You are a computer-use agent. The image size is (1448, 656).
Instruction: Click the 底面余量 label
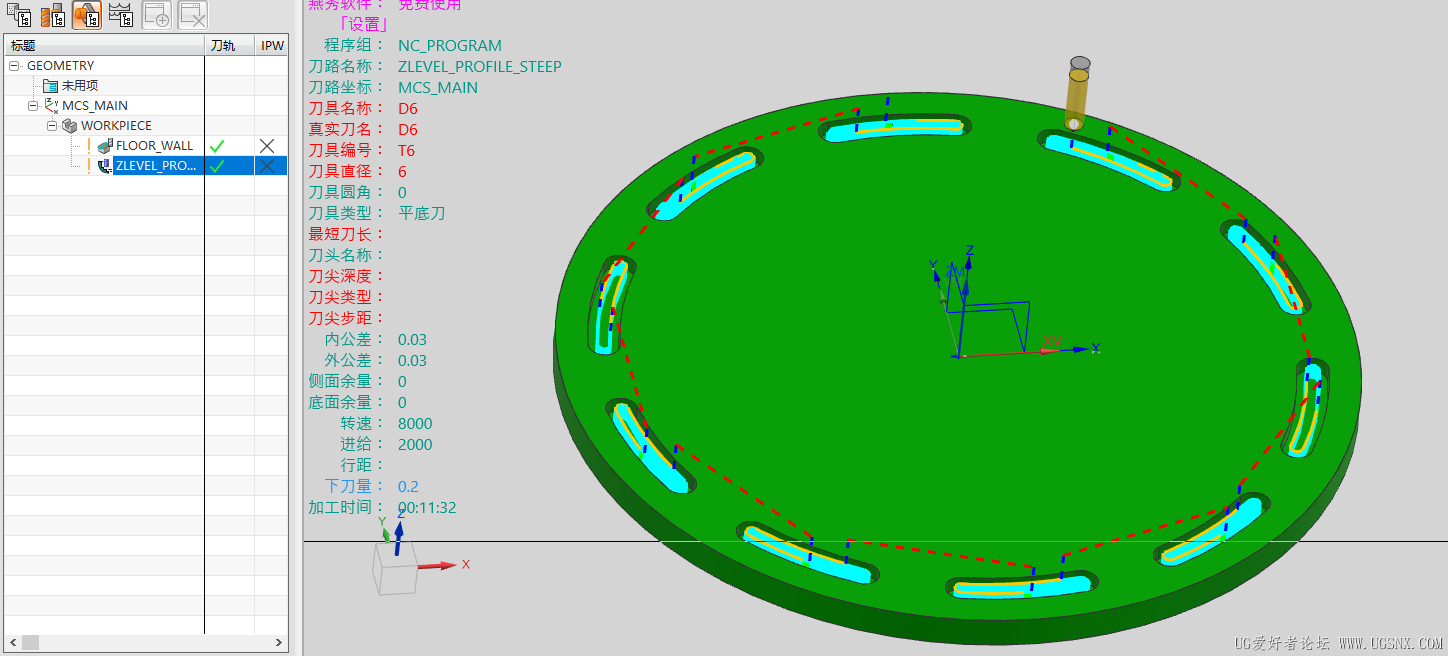[x=345, y=402]
